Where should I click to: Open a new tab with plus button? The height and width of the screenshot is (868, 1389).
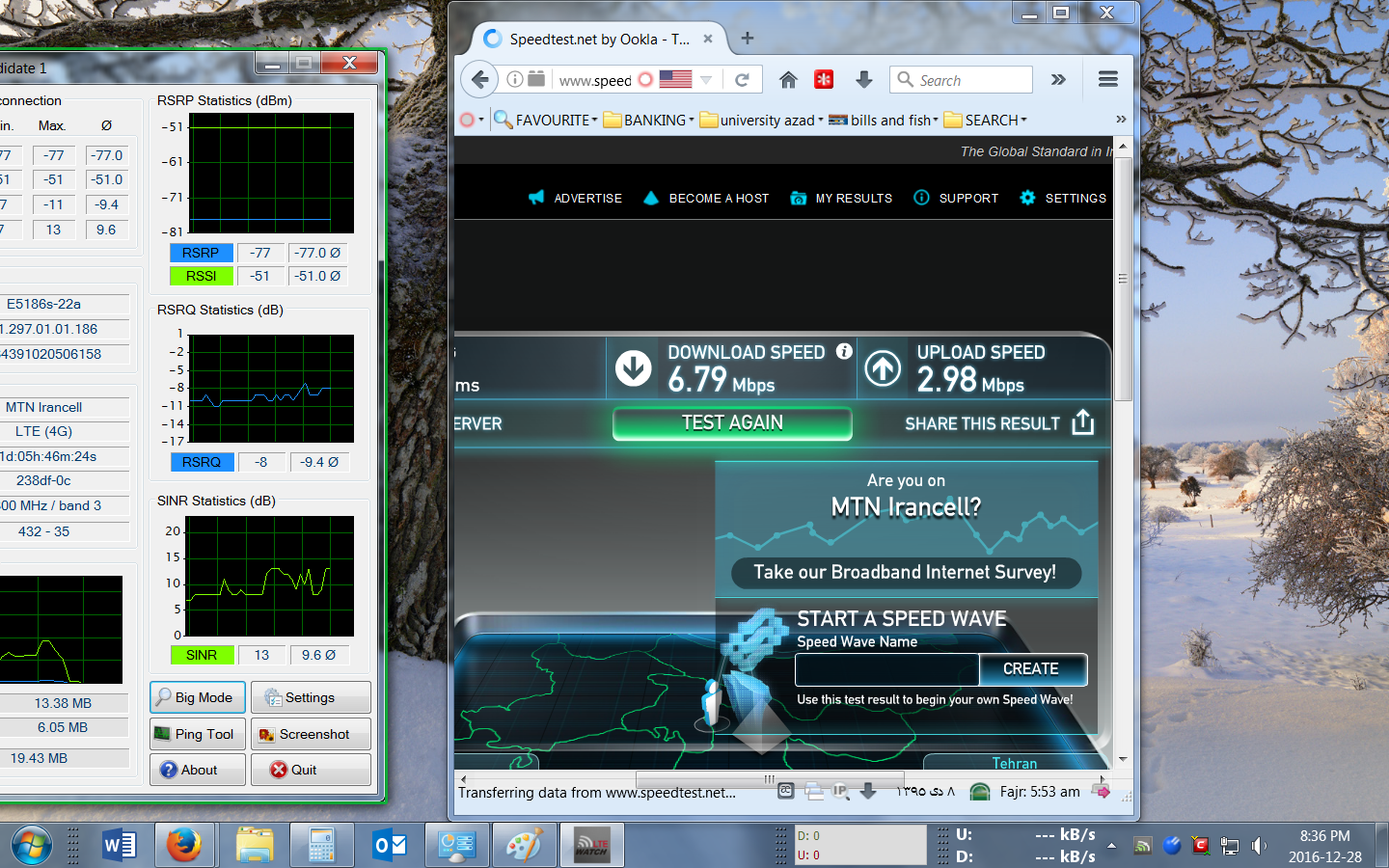(748, 39)
